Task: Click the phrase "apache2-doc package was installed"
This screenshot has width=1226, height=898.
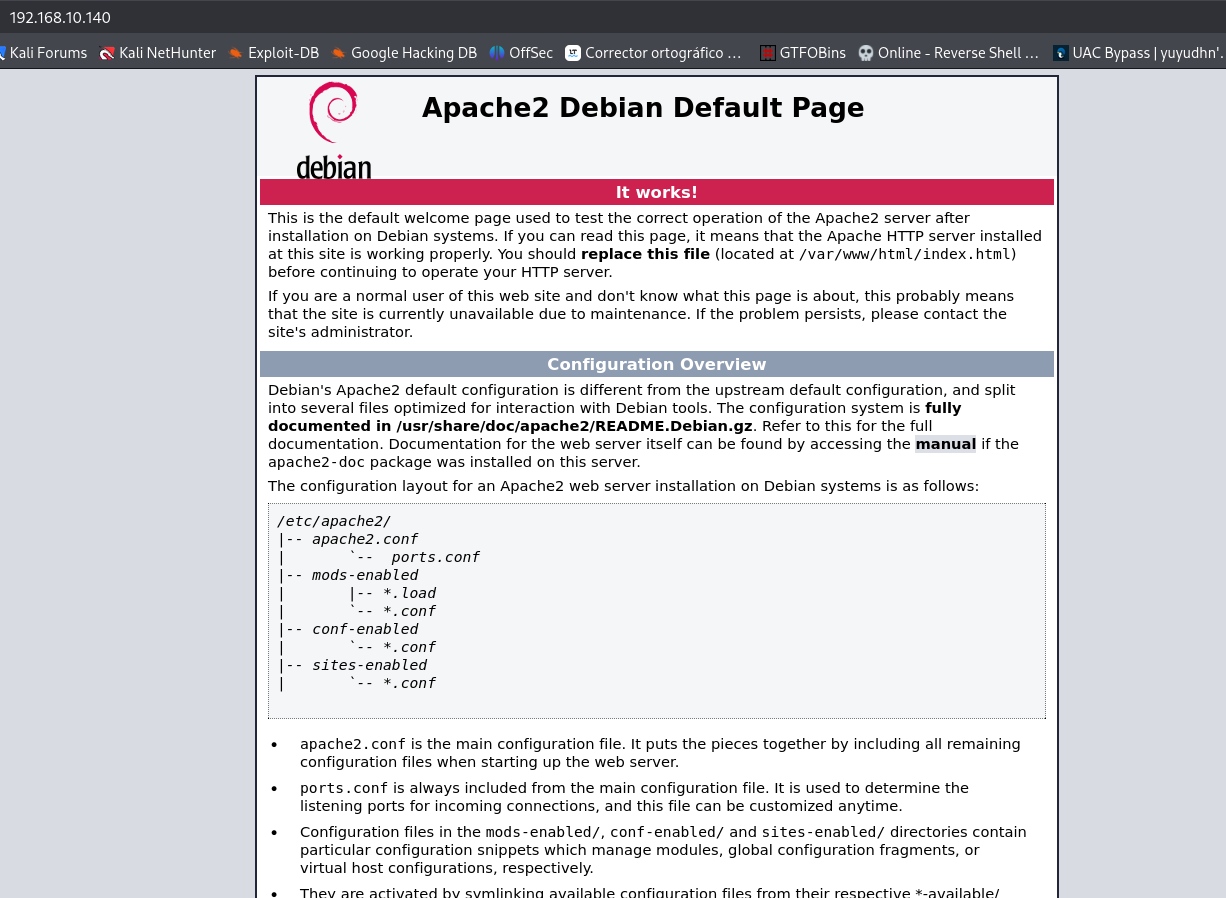Action: pyautogui.click(x=400, y=462)
